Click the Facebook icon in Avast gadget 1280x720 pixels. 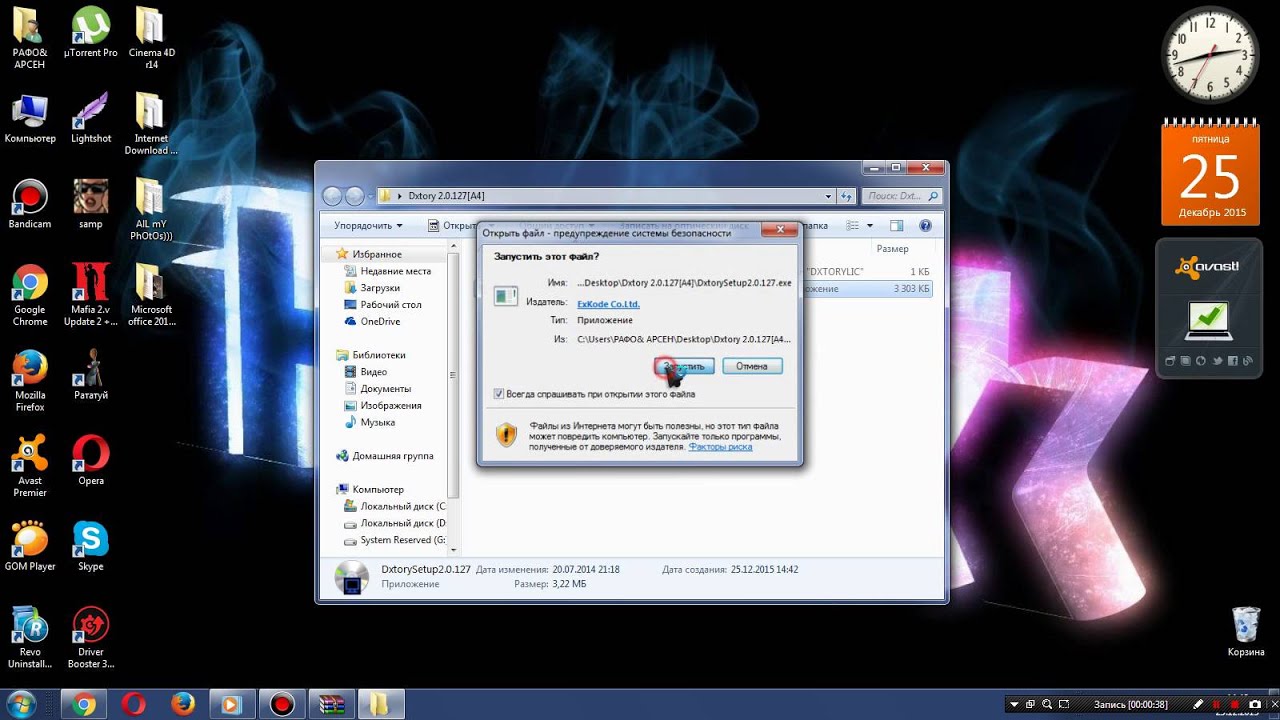[1233, 361]
